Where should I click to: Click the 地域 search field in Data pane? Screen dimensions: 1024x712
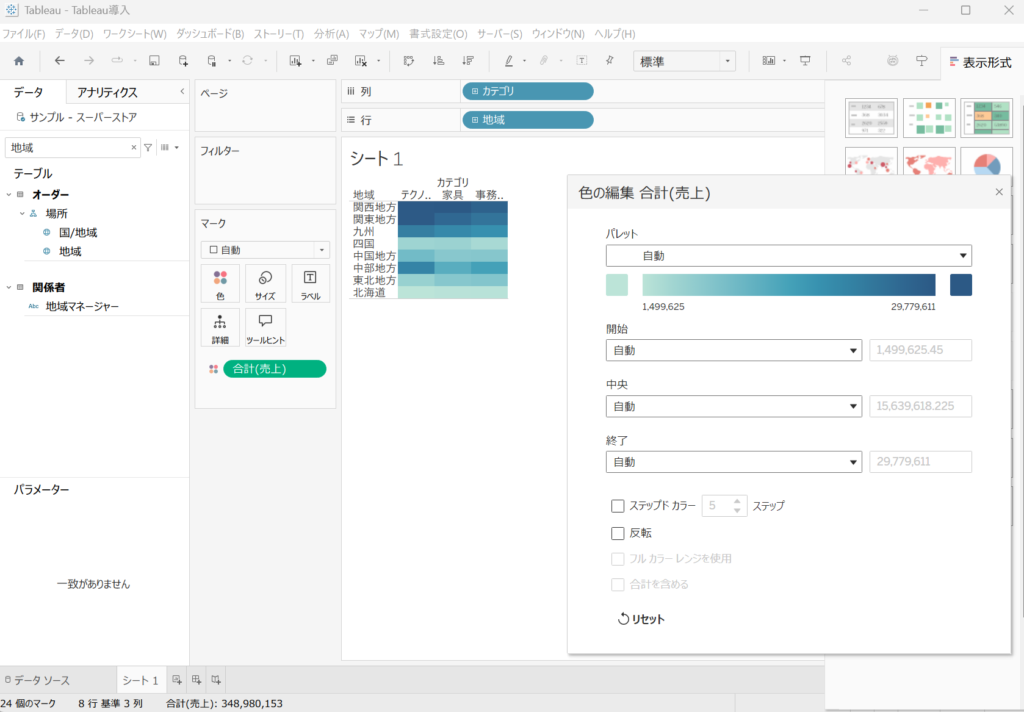tap(66, 147)
